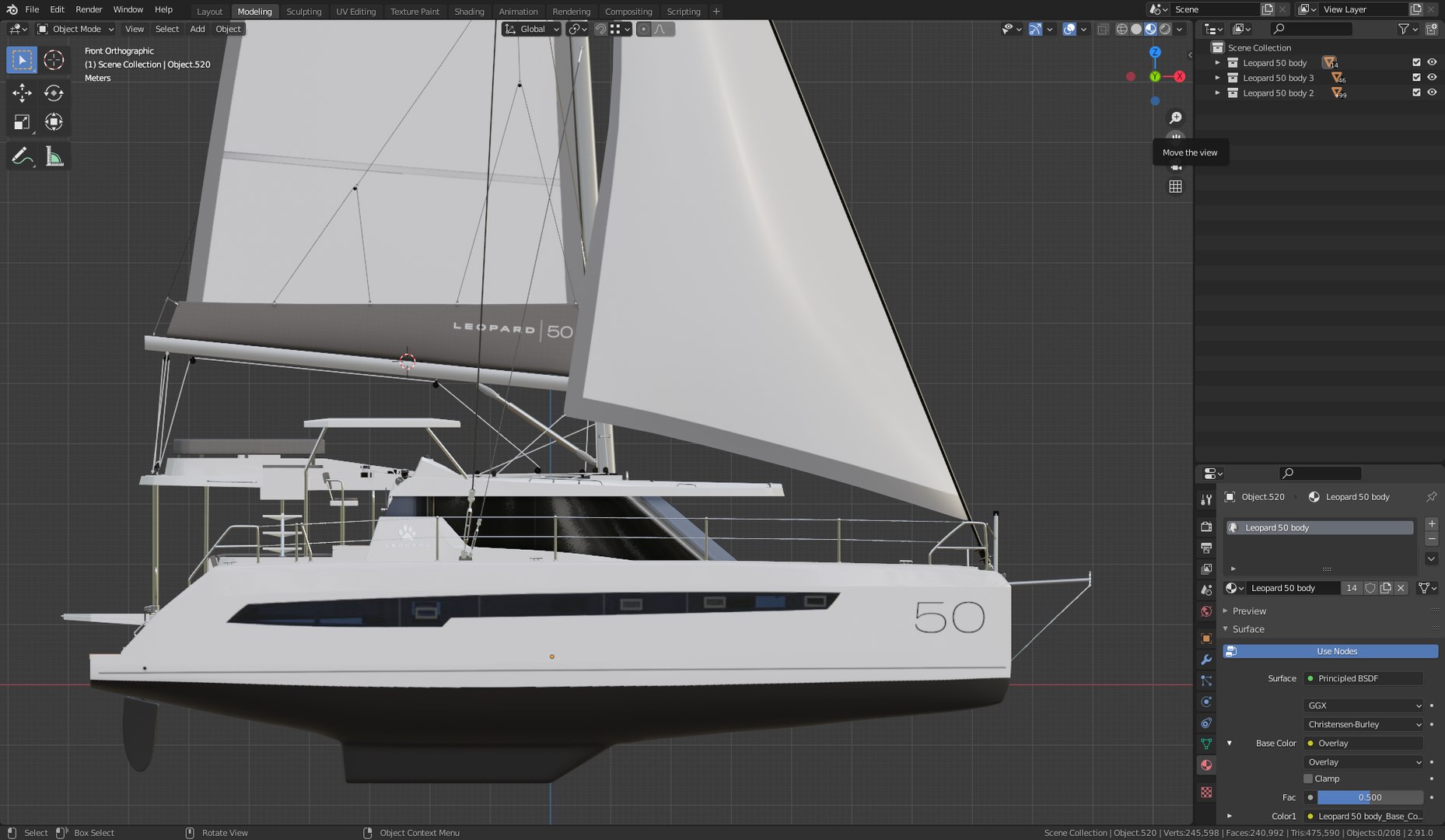Open the Output properties tab
The image size is (1445, 840).
pyautogui.click(x=1206, y=548)
